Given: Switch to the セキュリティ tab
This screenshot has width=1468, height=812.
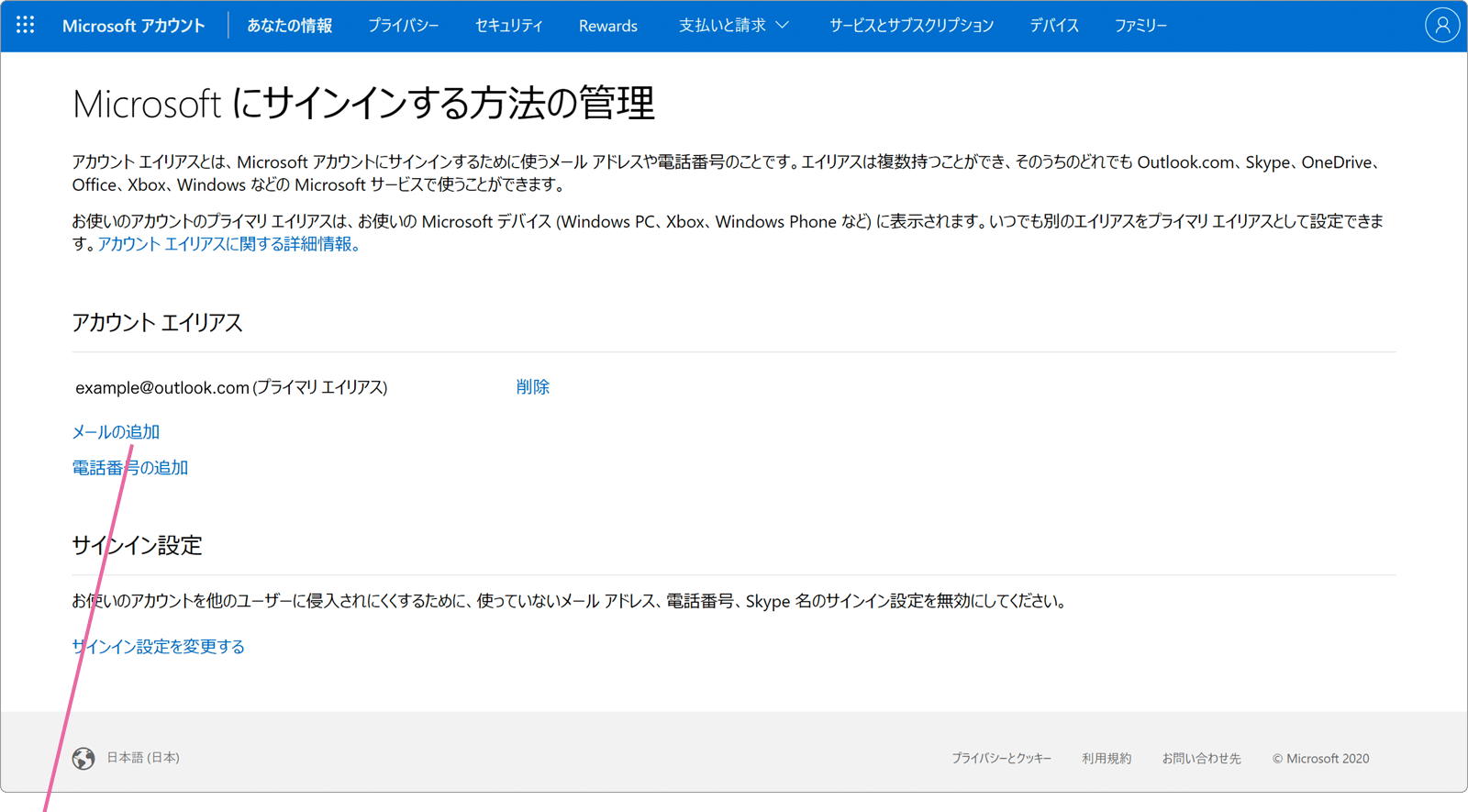Looking at the screenshot, I should pyautogui.click(x=509, y=26).
